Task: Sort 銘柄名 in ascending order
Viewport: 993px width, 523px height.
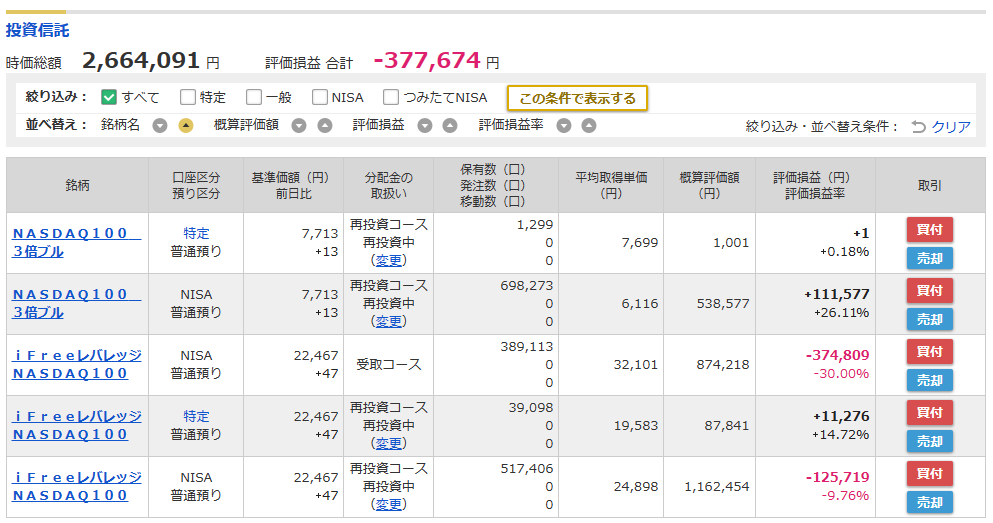Action: 186,125
